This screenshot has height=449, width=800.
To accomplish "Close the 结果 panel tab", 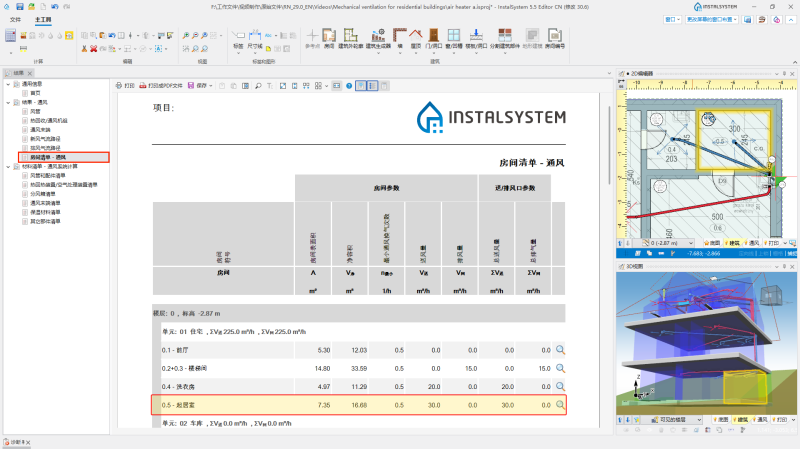I will (30, 73).
